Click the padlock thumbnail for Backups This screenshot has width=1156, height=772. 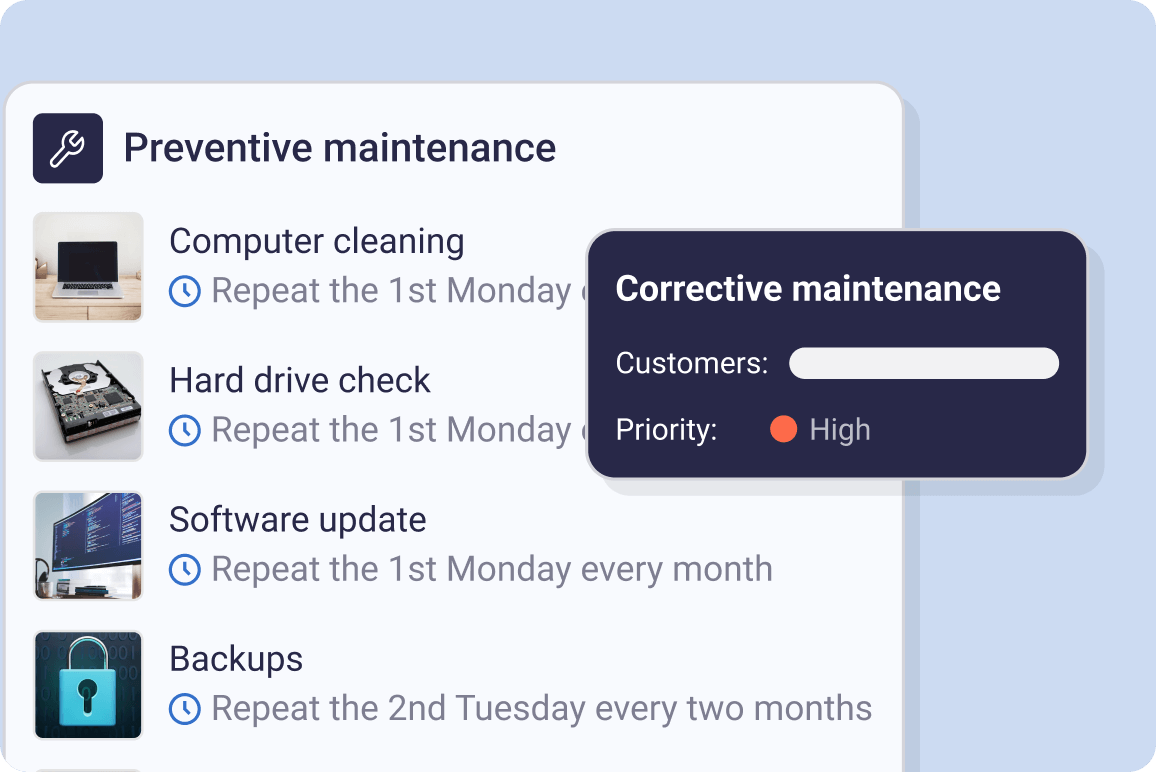(x=88, y=684)
